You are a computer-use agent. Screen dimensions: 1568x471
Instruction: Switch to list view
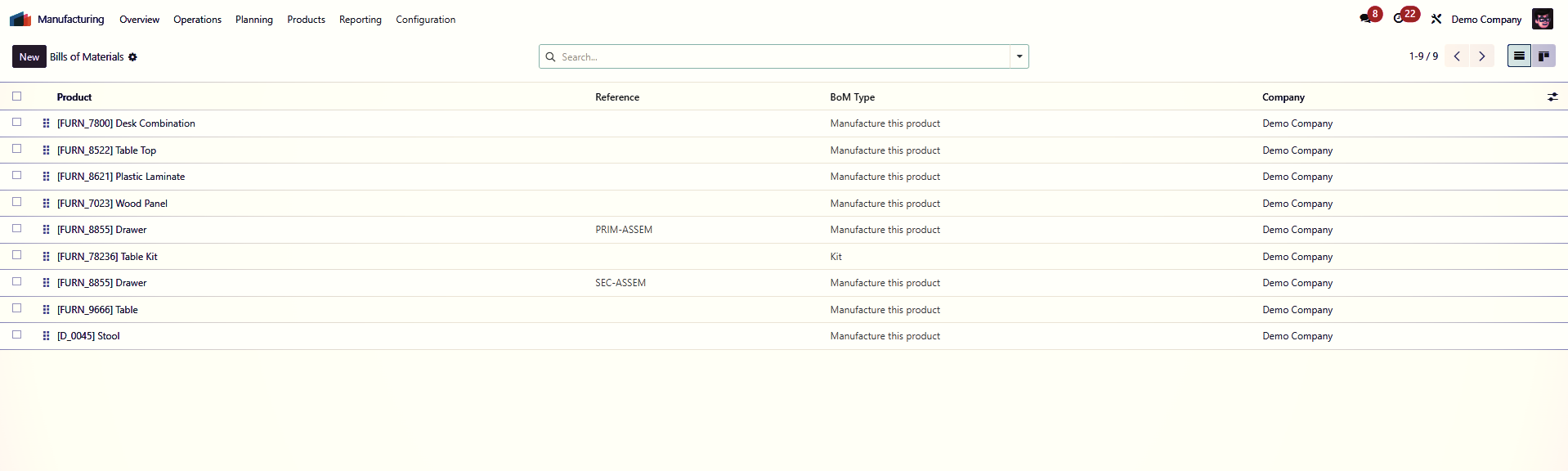point(1519,56)
